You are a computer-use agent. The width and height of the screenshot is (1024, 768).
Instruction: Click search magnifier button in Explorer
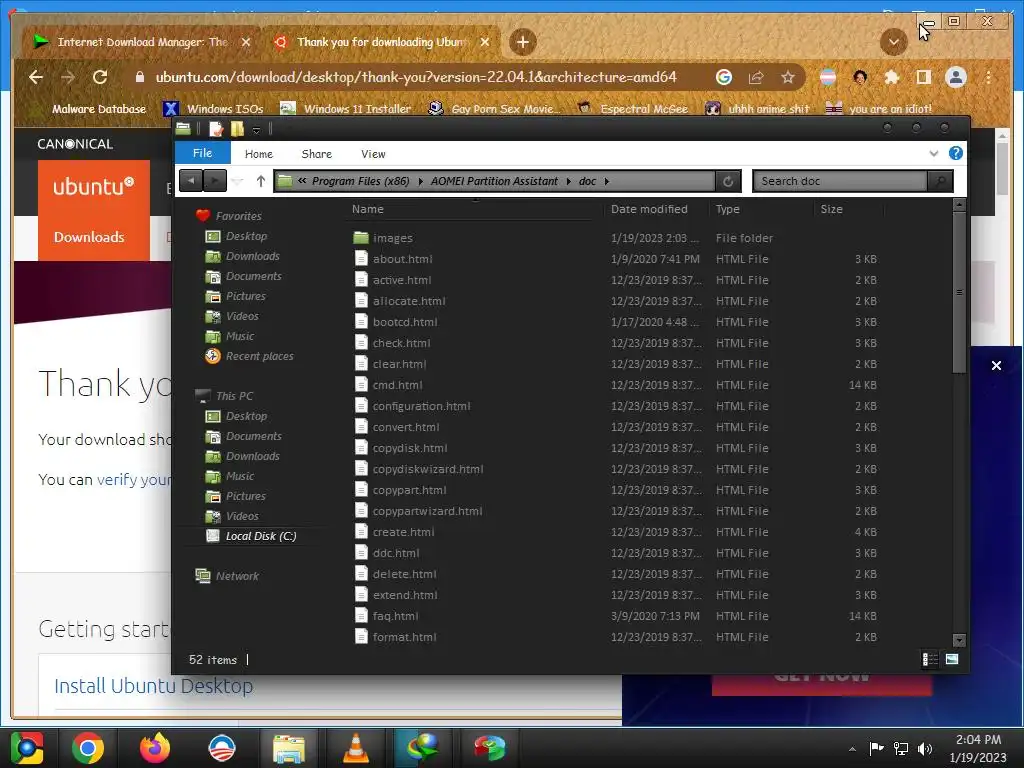[940, 181]
